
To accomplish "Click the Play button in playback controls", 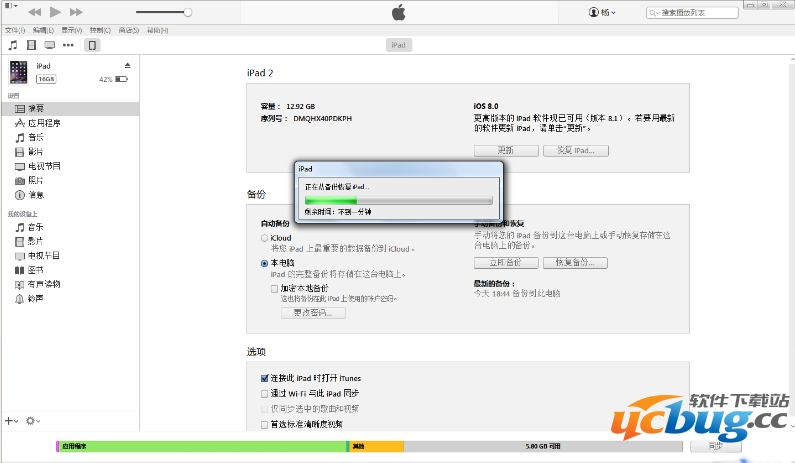I will (55, 12).
